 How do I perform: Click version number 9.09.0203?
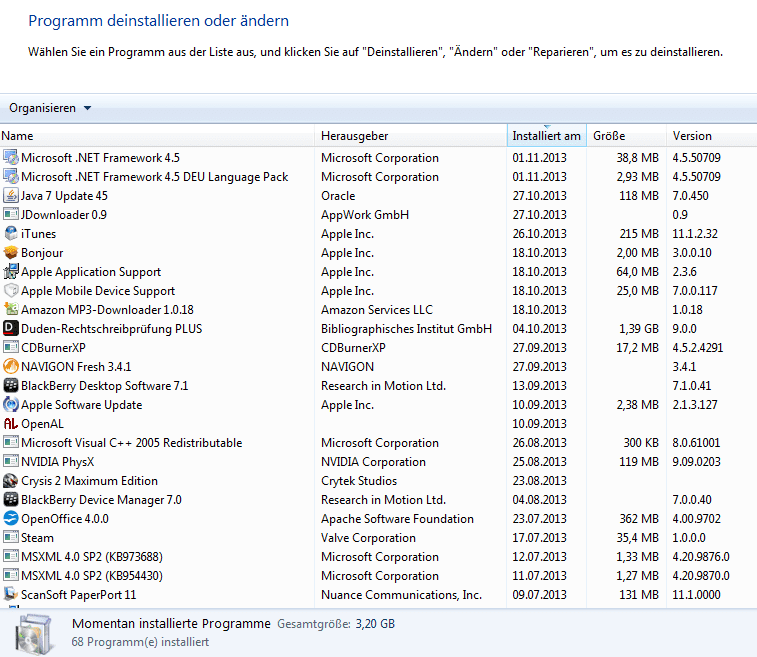696,462
